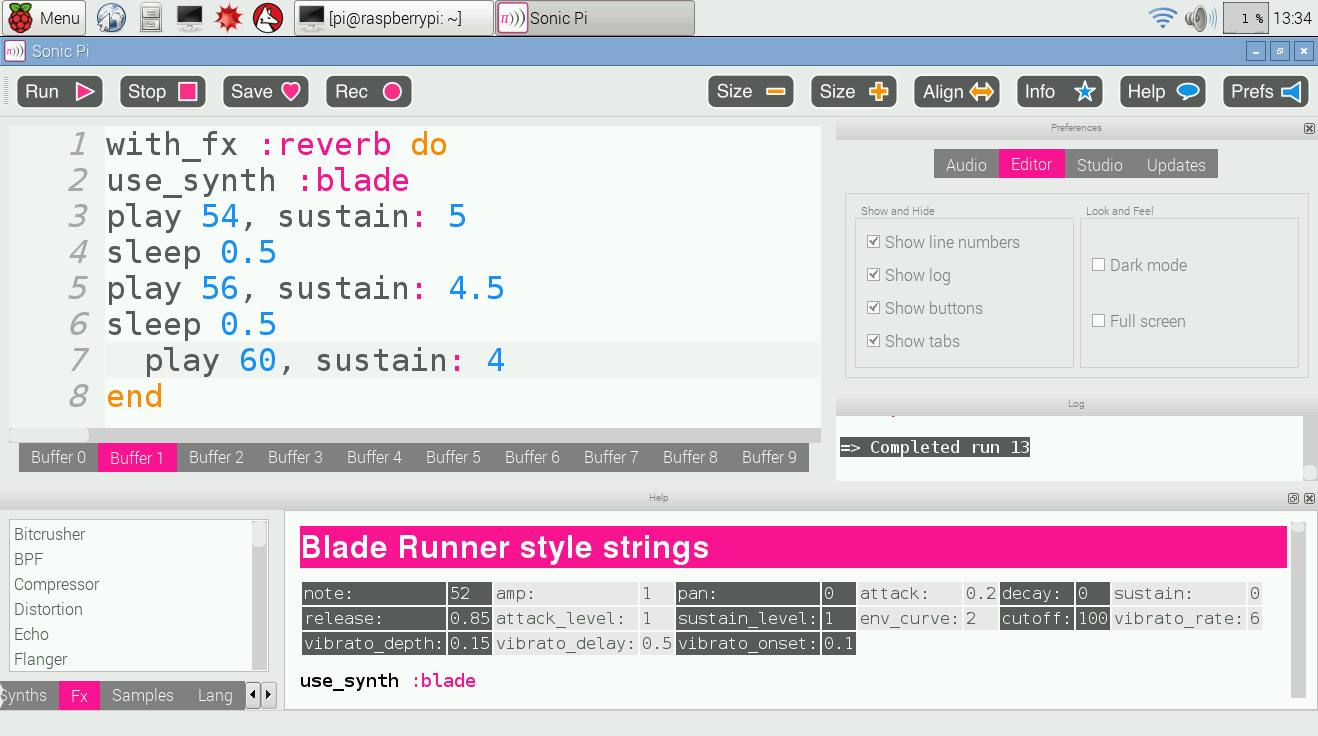Open the volume speaker icon
The image size is (1318, 736).
[1200, 17]
